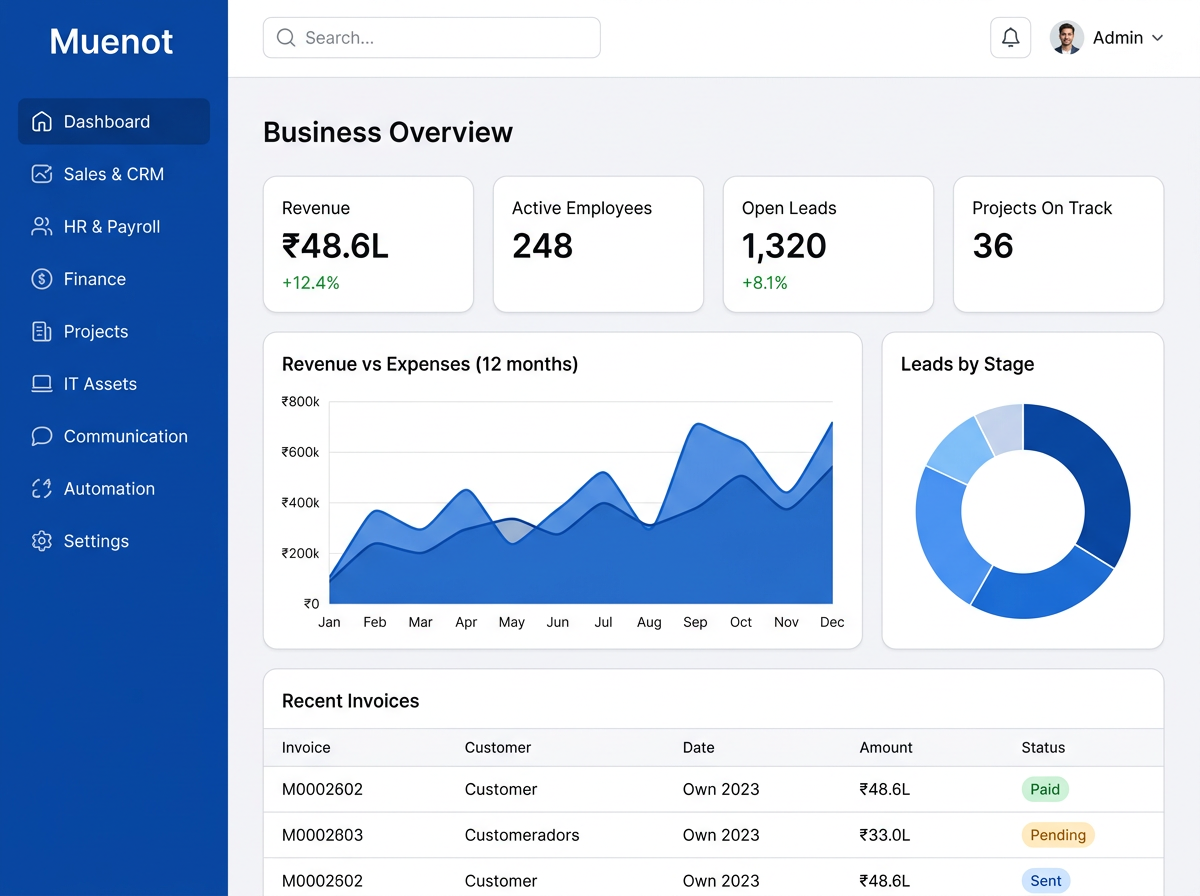1200x896 pixels.
Task: Go to Sales & CRM section
Action: 114,174
